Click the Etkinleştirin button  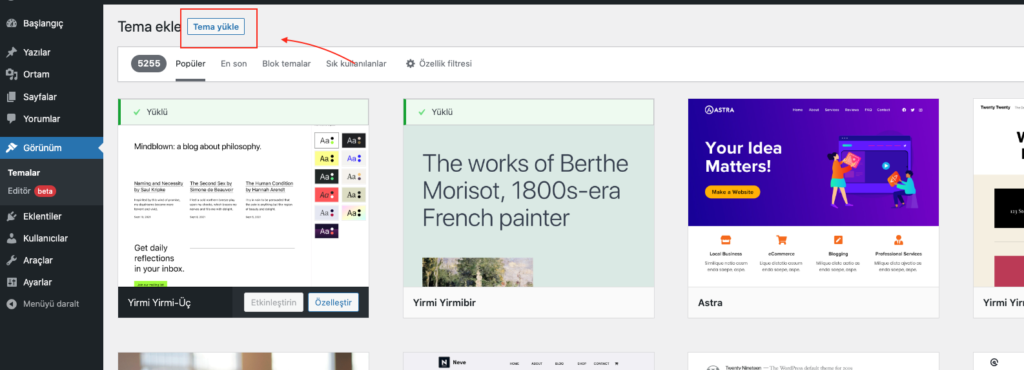(274, 303)
